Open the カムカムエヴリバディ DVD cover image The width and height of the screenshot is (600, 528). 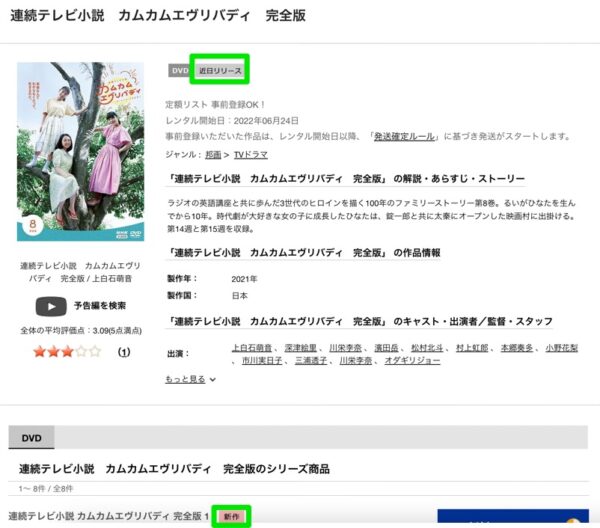(x=80, y=152)
